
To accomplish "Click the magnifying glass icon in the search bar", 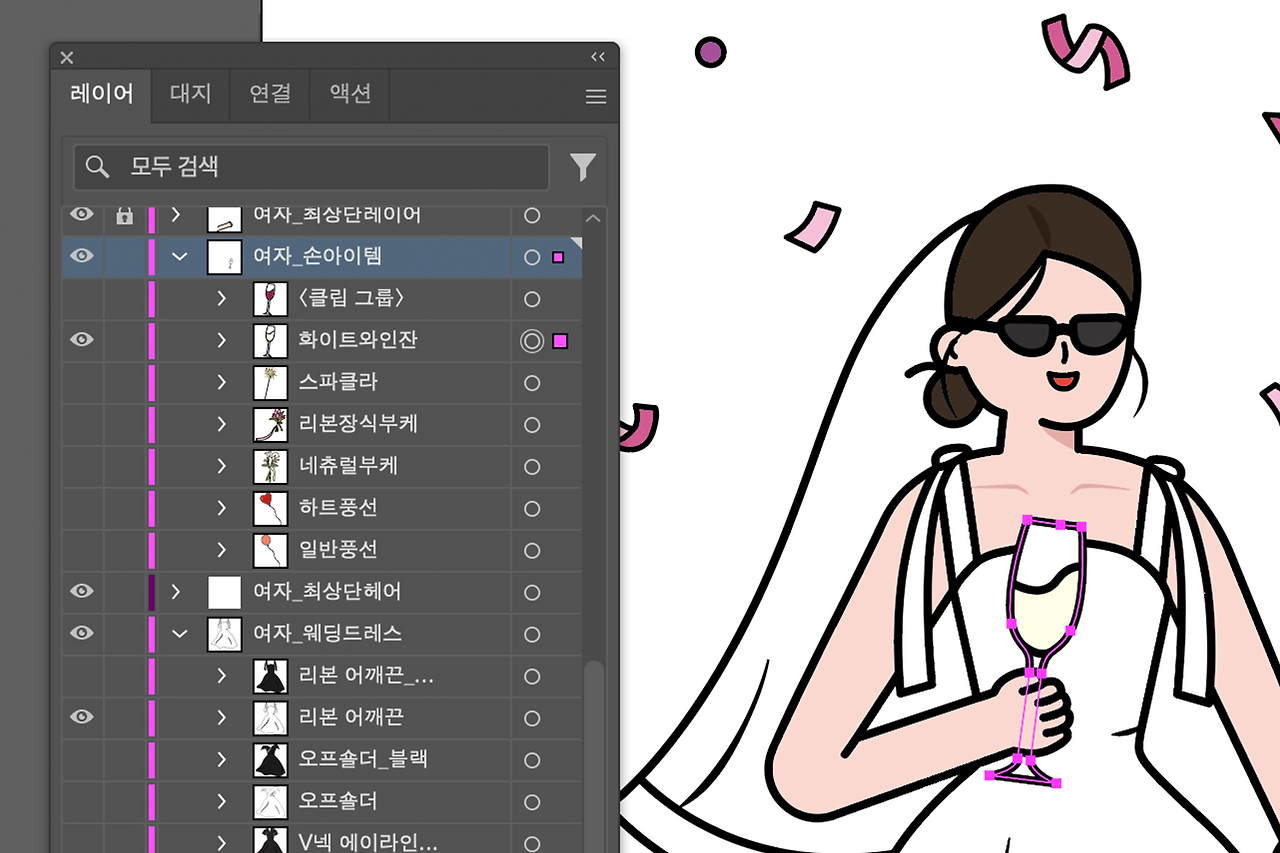I will tap(97, 167).
